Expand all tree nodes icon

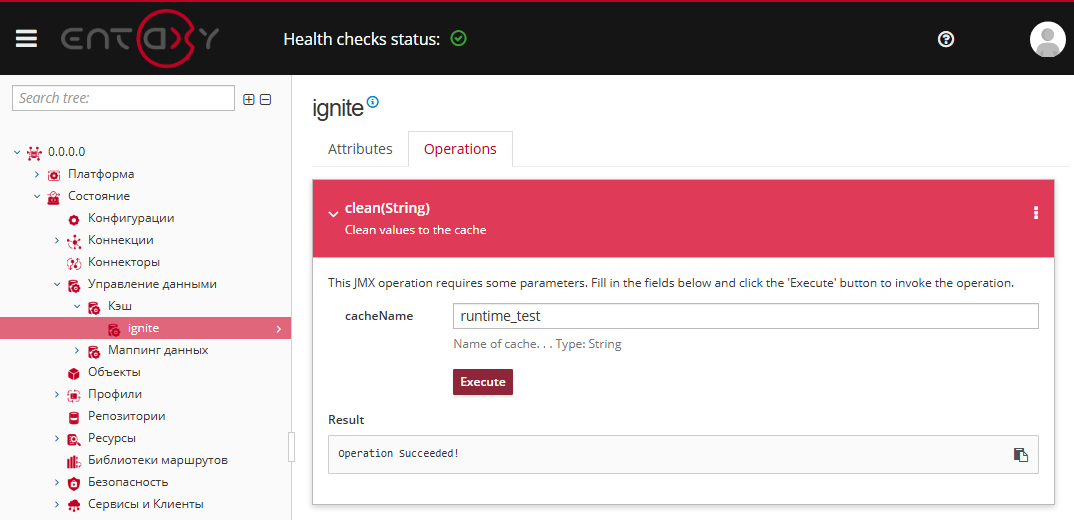click(x=249, y=99)
